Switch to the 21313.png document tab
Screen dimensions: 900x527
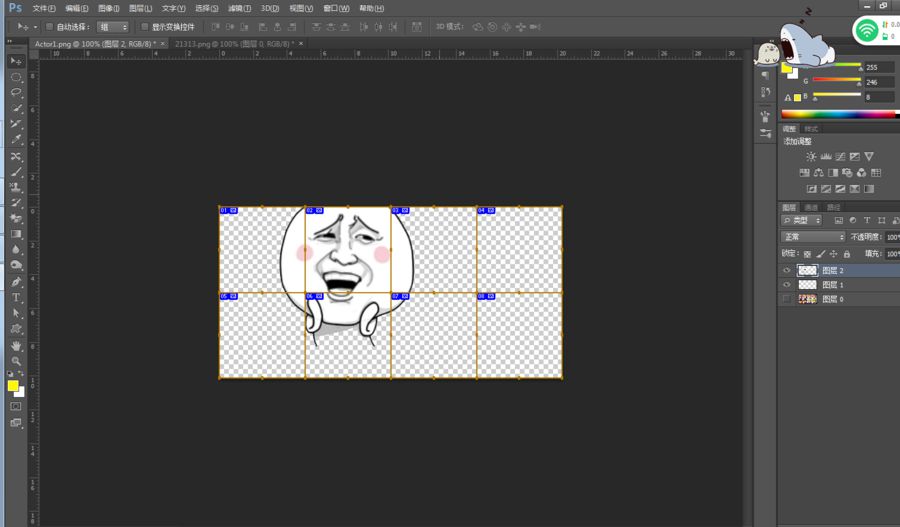[234, 44]
